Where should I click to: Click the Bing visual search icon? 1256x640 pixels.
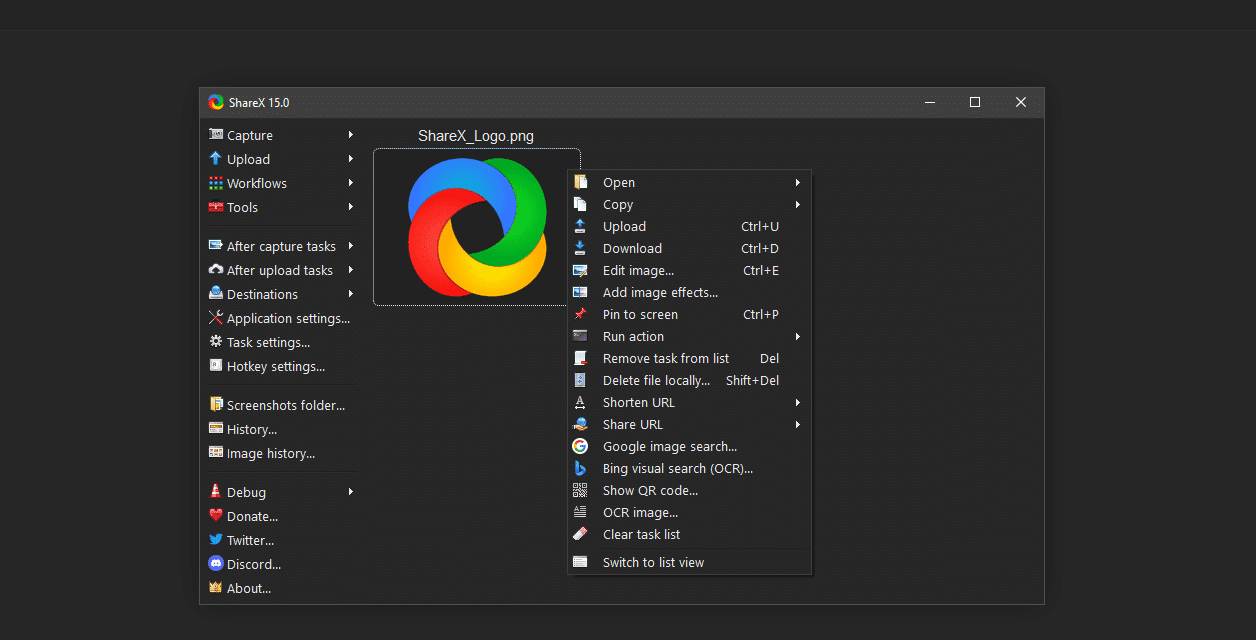coord(580,468)
